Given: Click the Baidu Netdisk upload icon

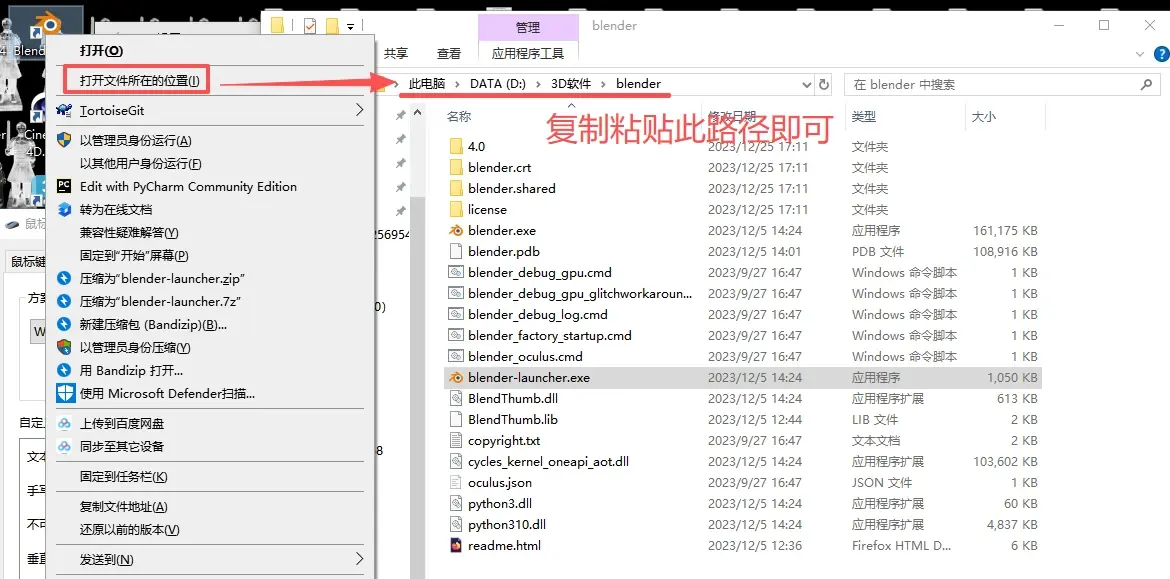Looking at the screenshot, I should tap(64, 424).
